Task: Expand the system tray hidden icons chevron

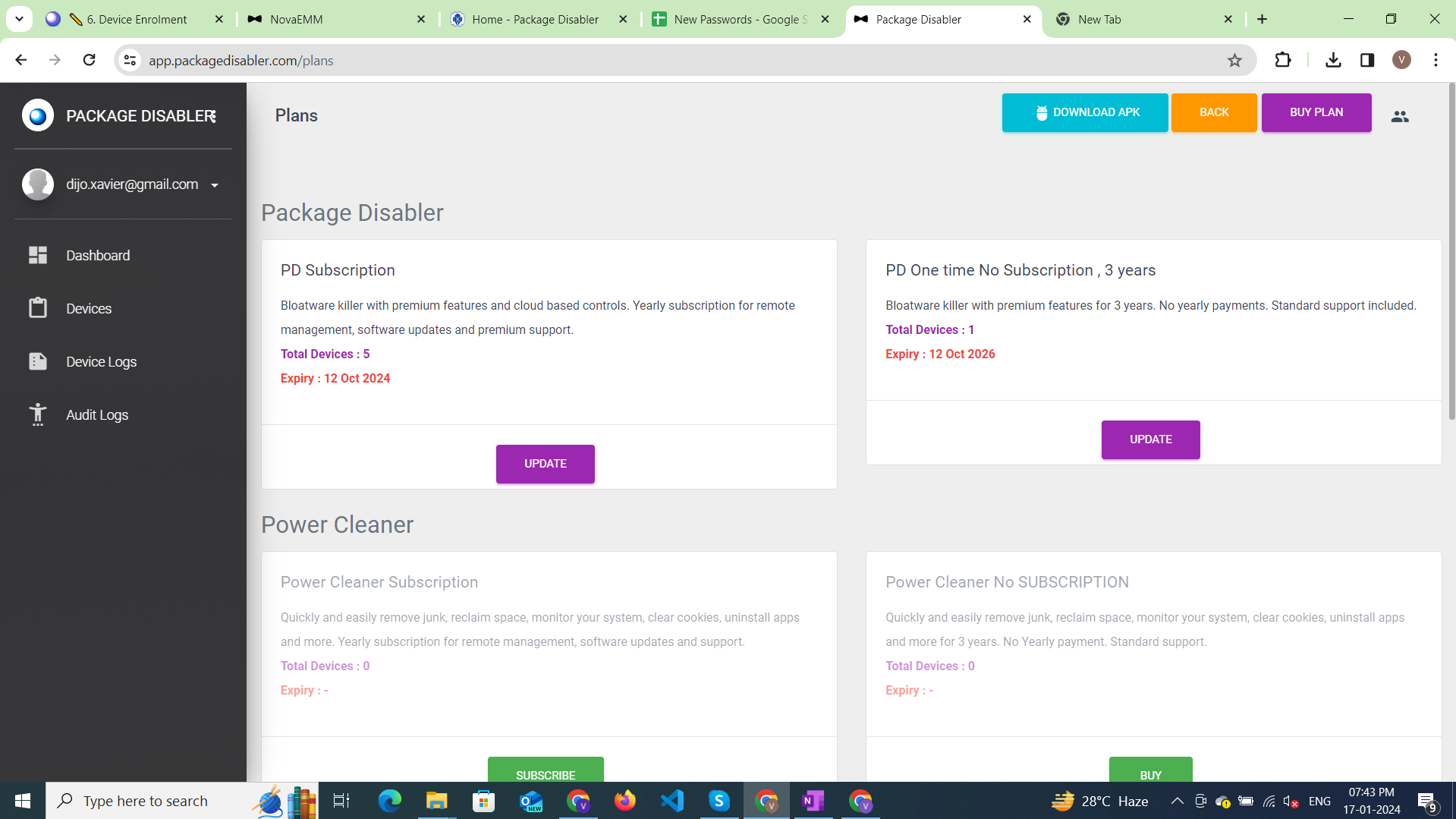Action: [1177, 801]
